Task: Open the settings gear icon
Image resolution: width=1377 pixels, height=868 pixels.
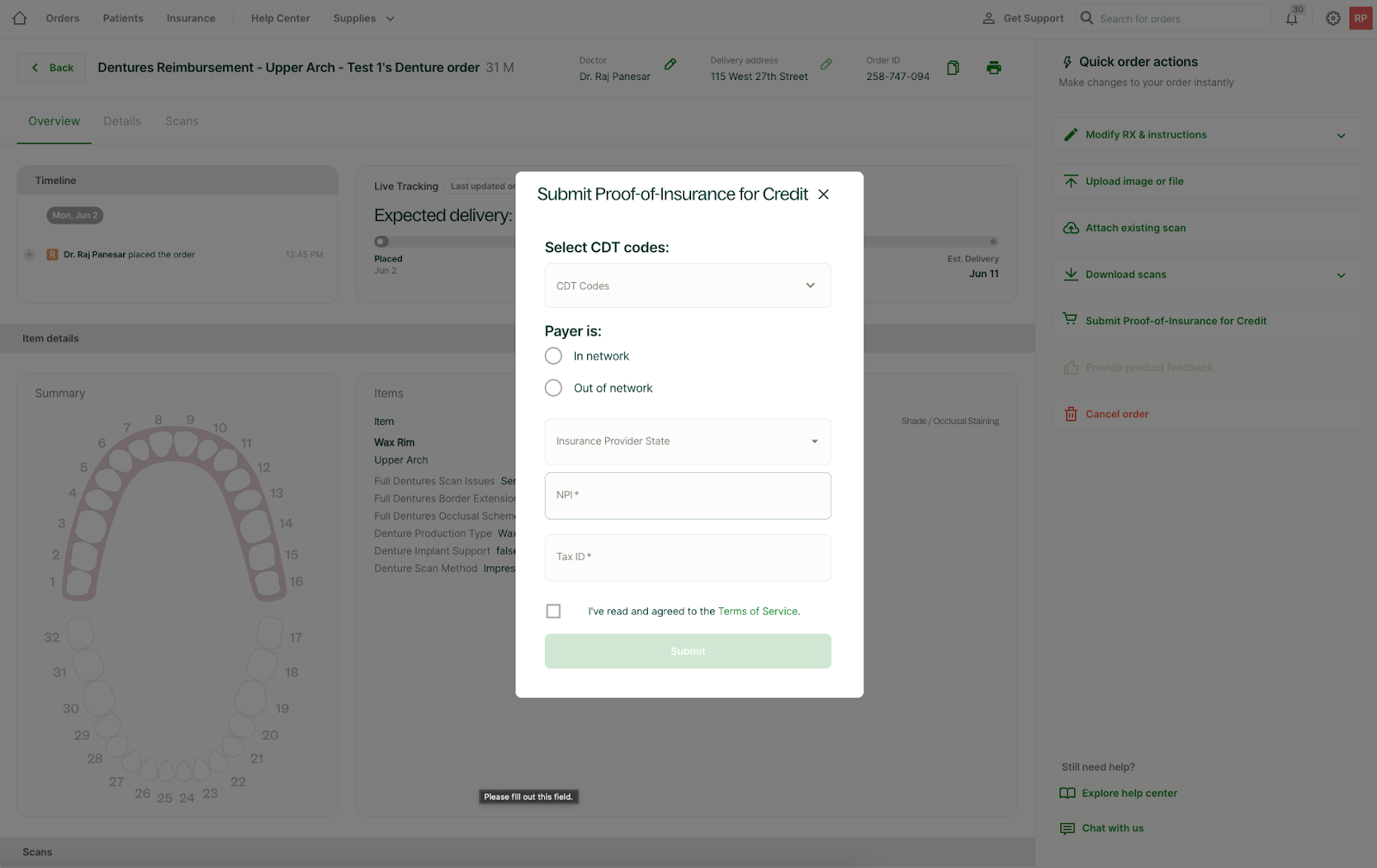Action: (x=1333, y=18)
